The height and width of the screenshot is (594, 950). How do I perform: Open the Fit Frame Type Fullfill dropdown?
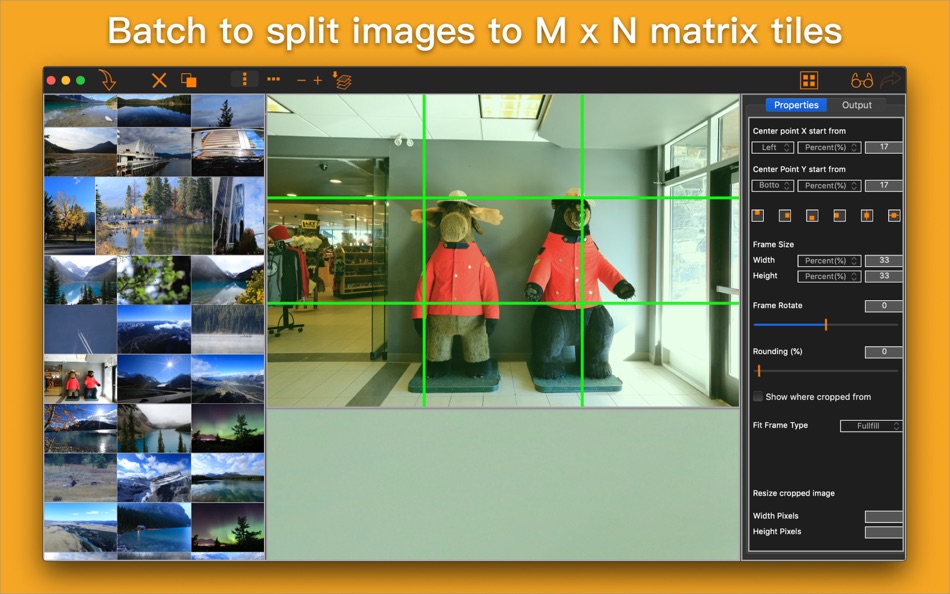click(x=870, y=425)
